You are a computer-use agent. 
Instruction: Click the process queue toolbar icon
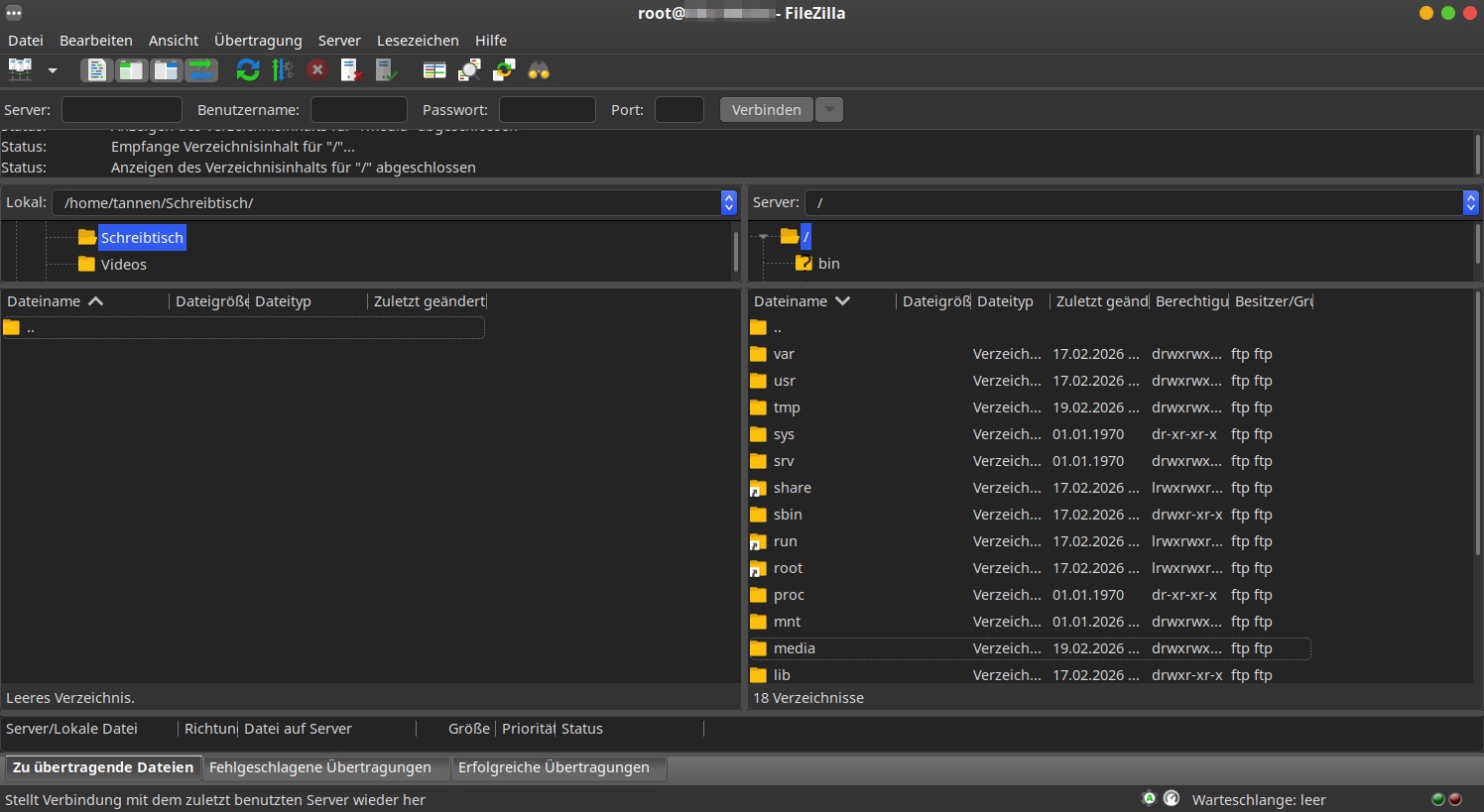pos(283,69)
